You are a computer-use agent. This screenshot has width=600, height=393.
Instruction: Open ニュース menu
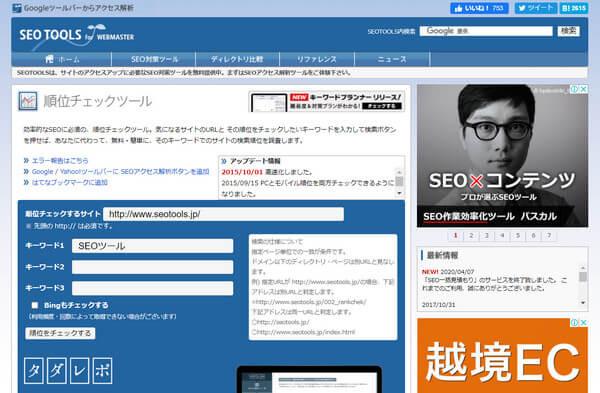click(392, 59)
